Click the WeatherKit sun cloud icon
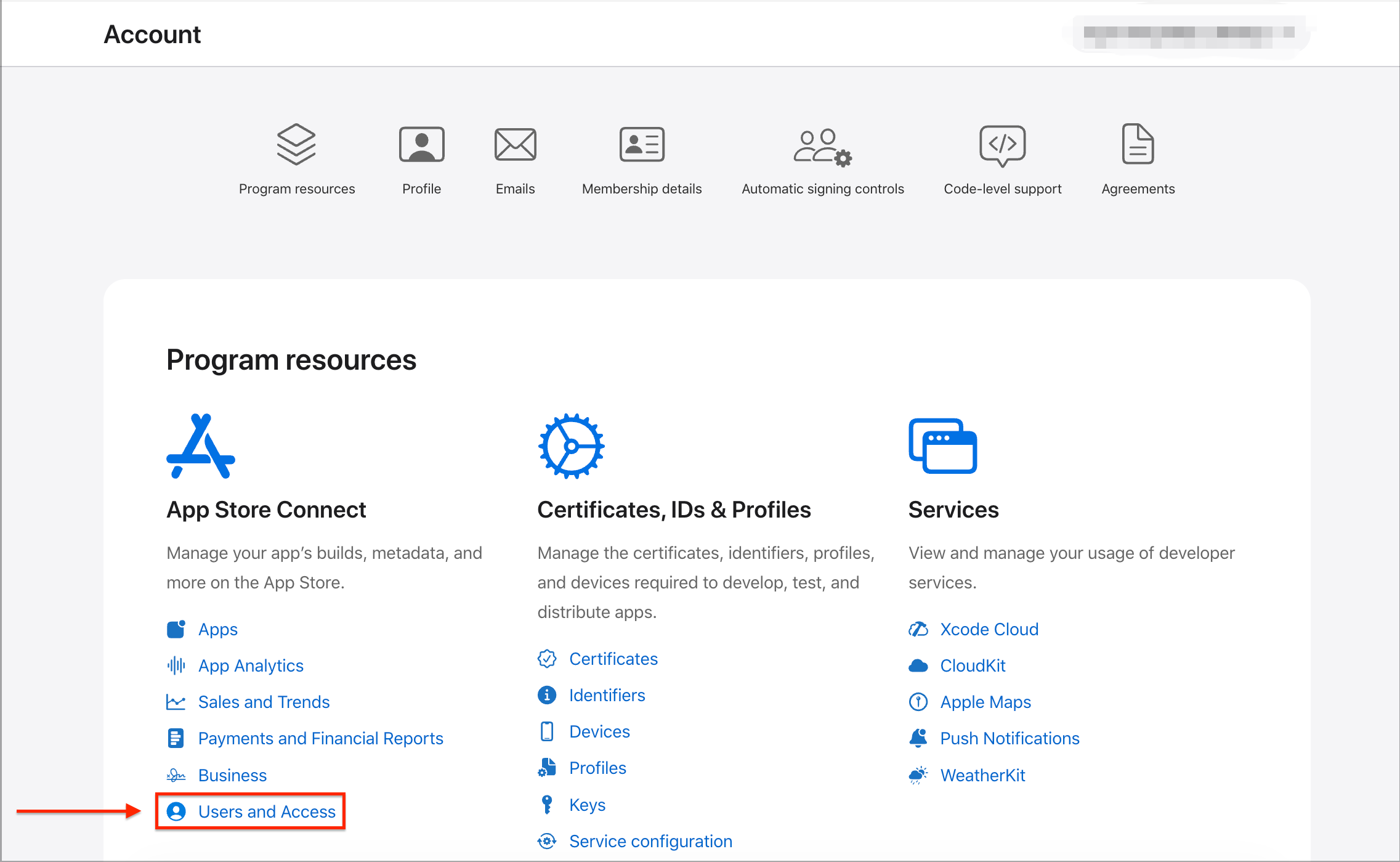This screenshot has width=1400, height=862. [x=918, y=775]
